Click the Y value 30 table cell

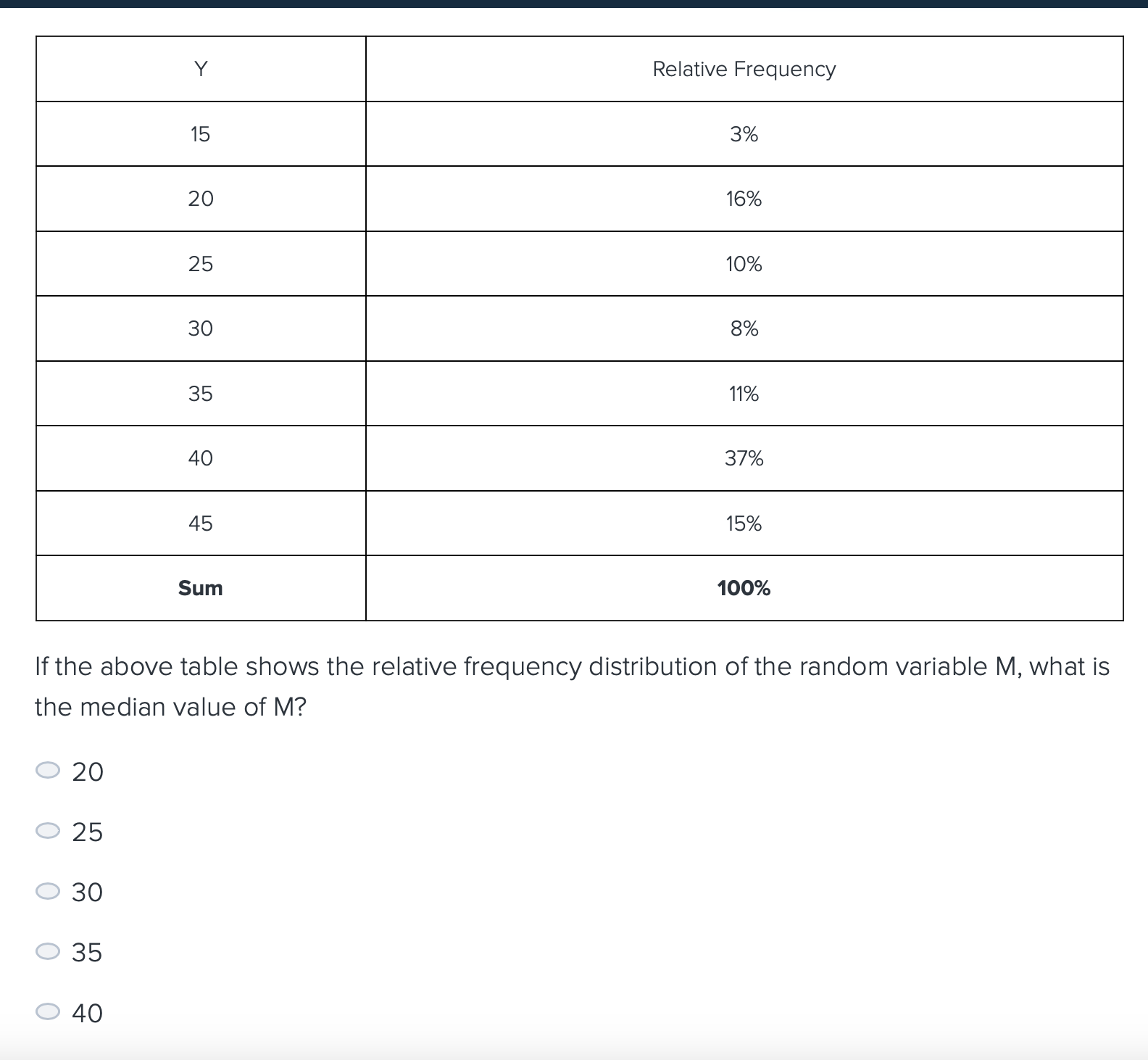(x=201, y=328)
